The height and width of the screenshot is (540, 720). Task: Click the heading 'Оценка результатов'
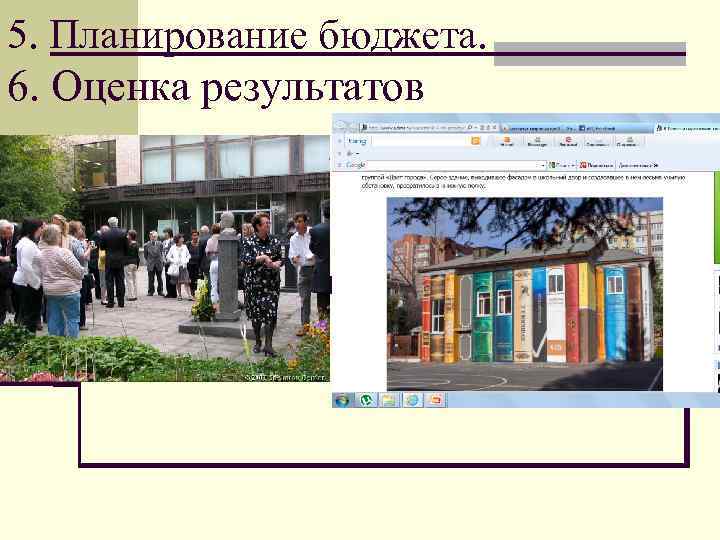(237, 87)
